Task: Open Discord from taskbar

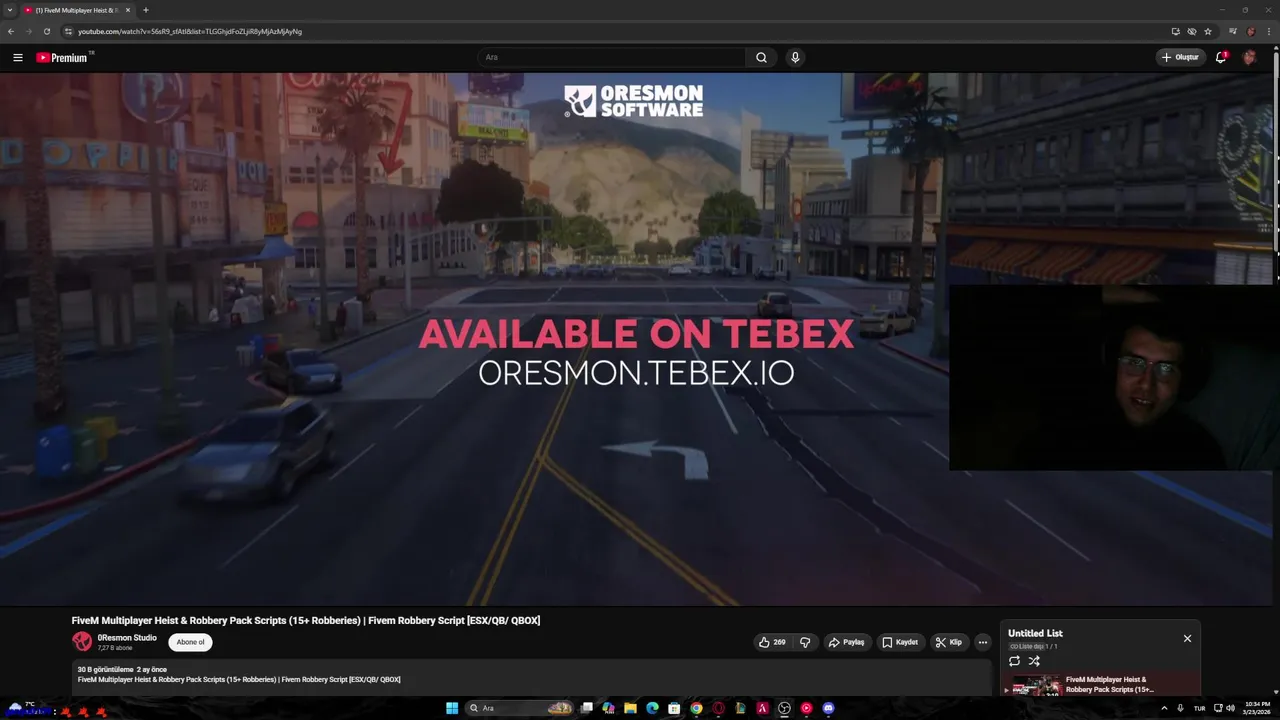Action: [x=828, y=708]
